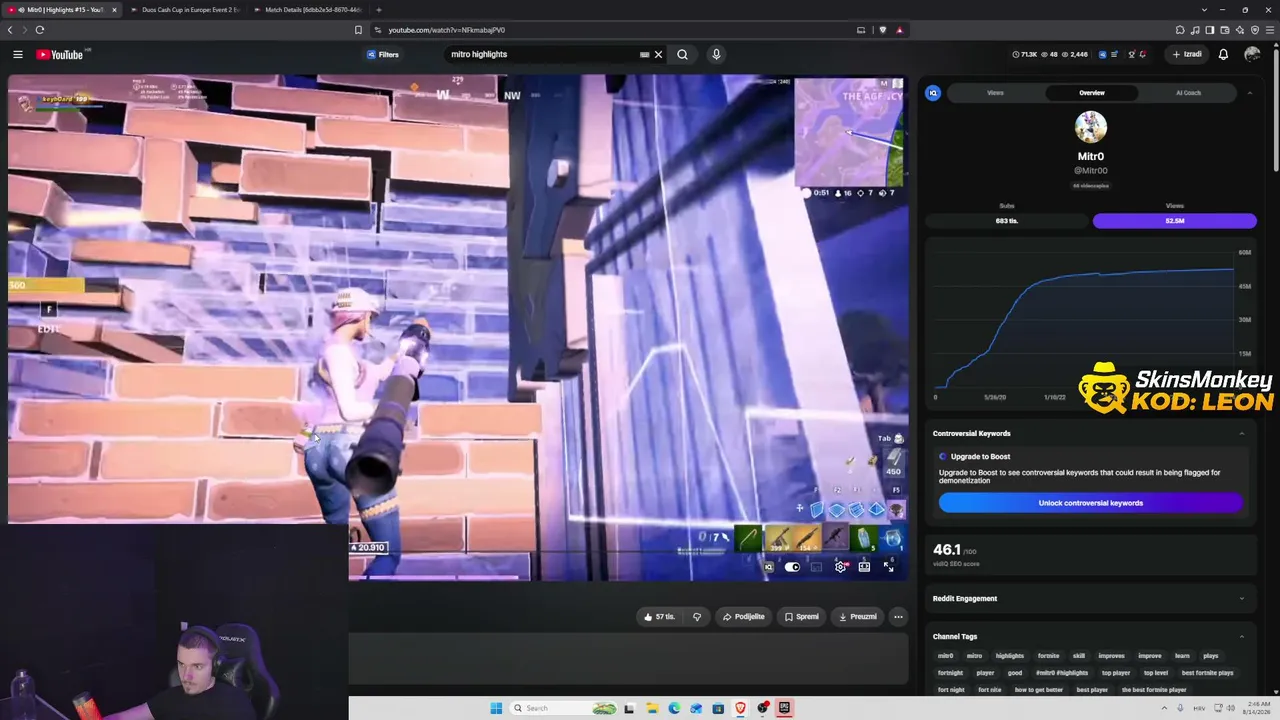The width and height of the screenshot is (1280, 720).
Task: Select the Overview tab in vidIQ panel
Action: point(1092,93)
